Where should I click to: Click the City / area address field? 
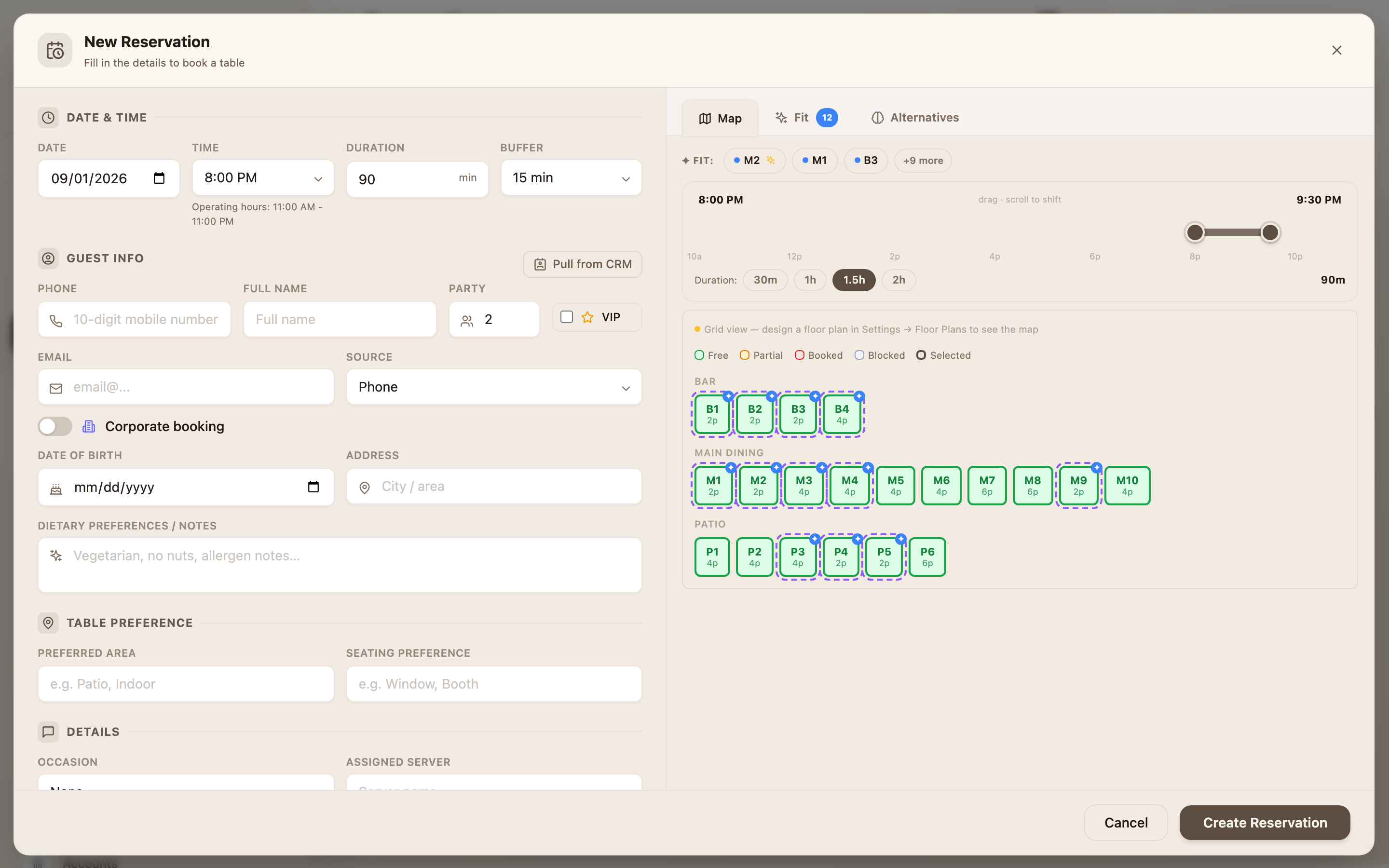click(494, 486)
